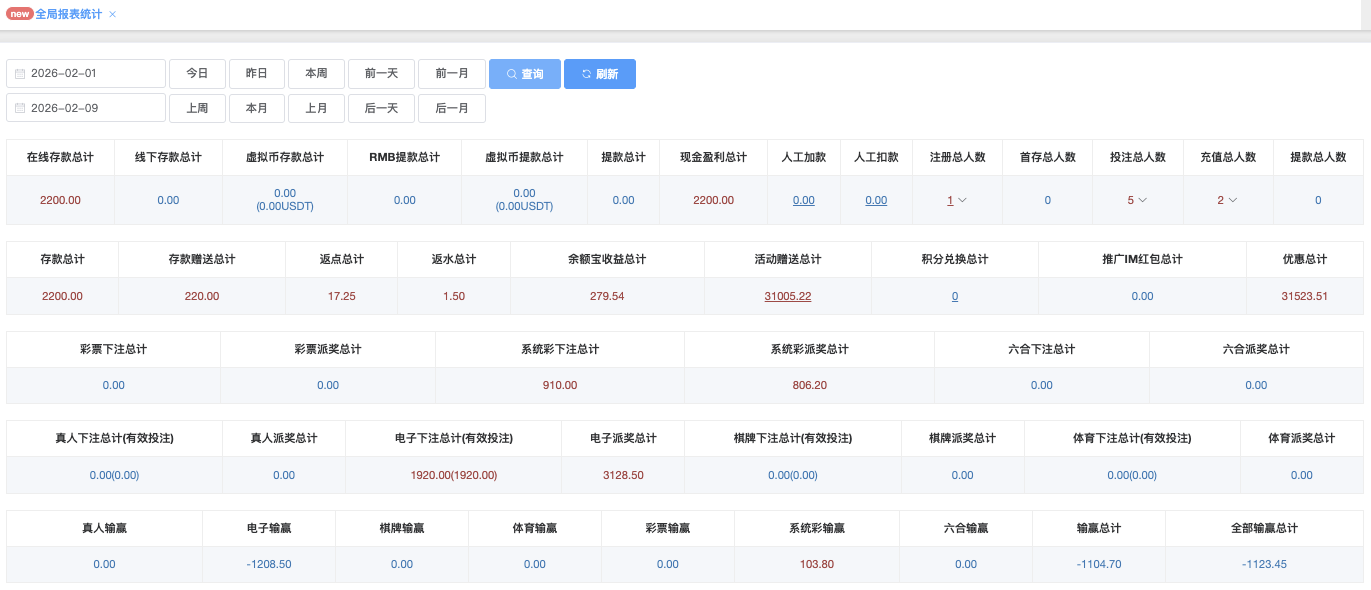The image size is (1371, 590).
Task: Open the 人工加款 0.00 link
Action: (x=803, y=200)
